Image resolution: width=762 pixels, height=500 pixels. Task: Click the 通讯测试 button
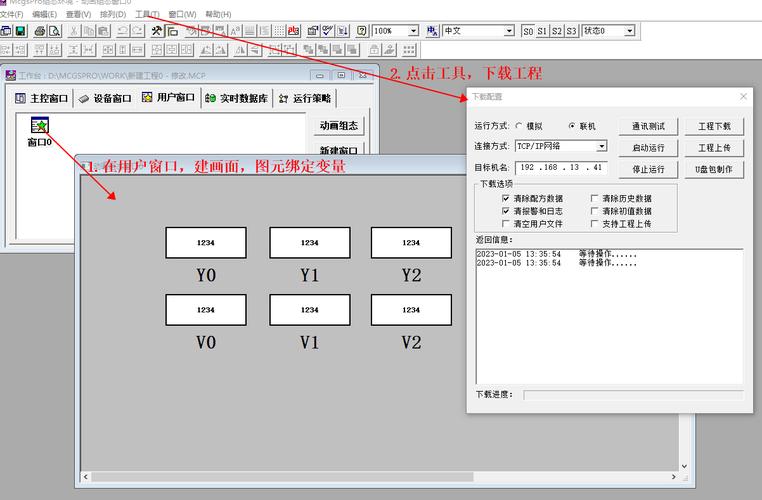pyautogui.click(x=648, y=126)
